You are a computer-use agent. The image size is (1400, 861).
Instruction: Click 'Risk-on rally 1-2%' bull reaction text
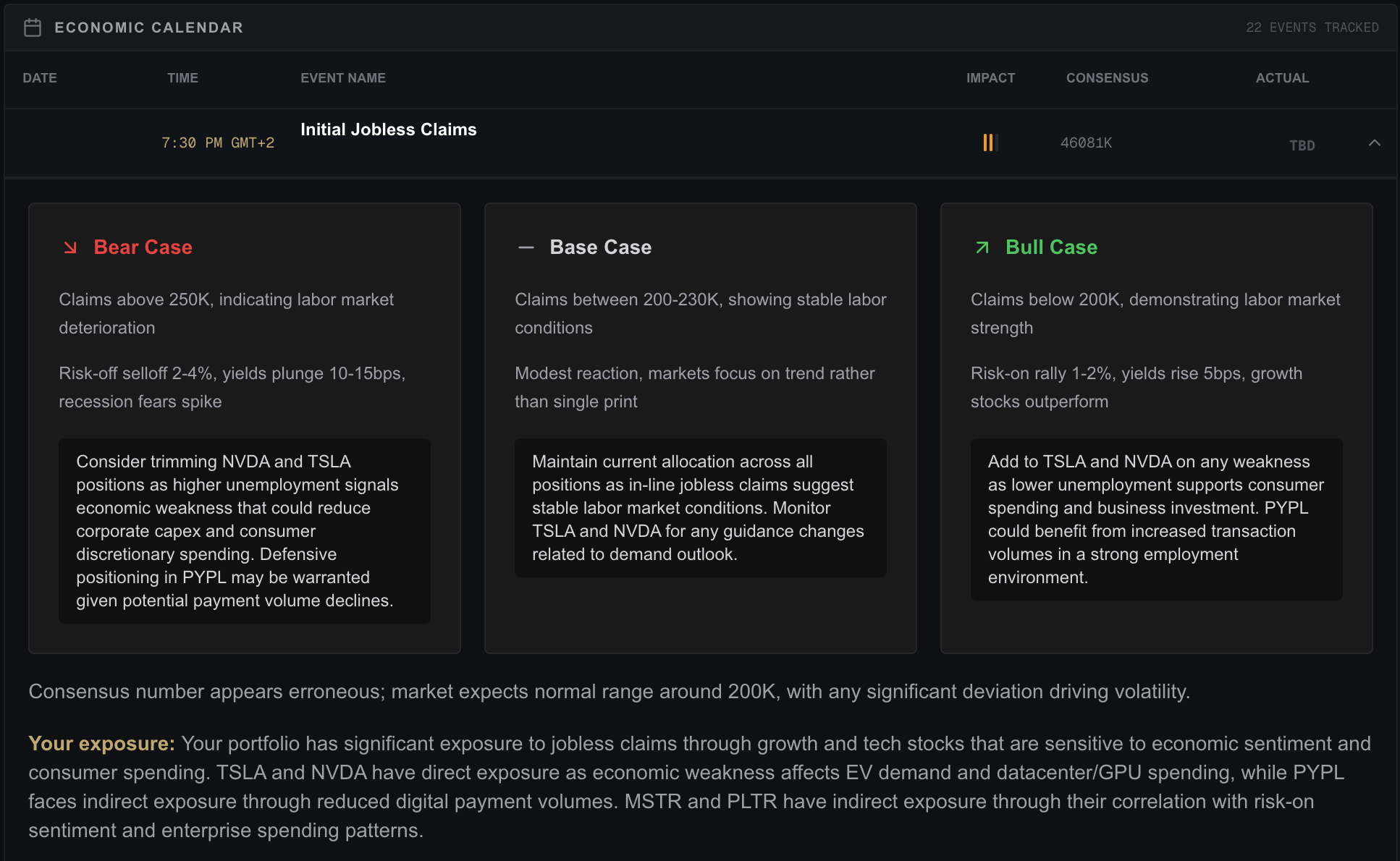pyautogui.click(x=1137, y=387)
